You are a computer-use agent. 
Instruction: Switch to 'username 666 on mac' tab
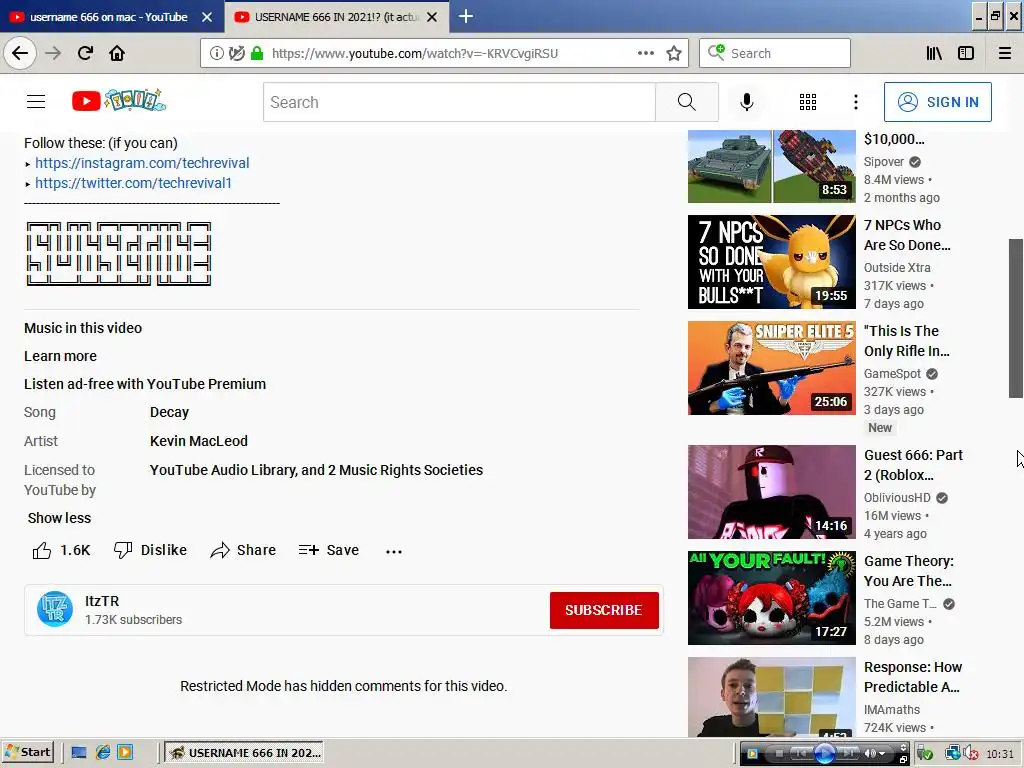click(x=108, y=17)
